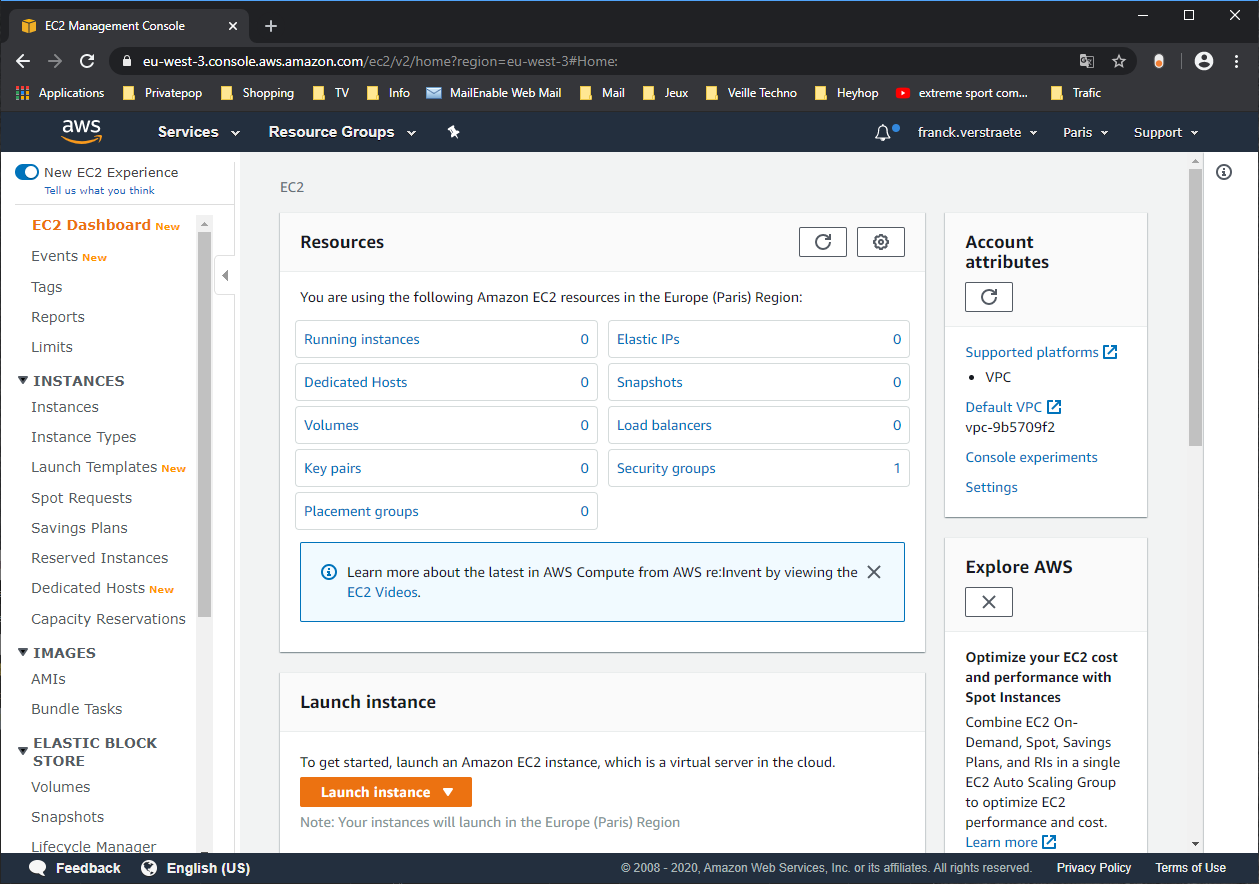
Task: Close the Explore AWS panel
Action: coord(989,602)
